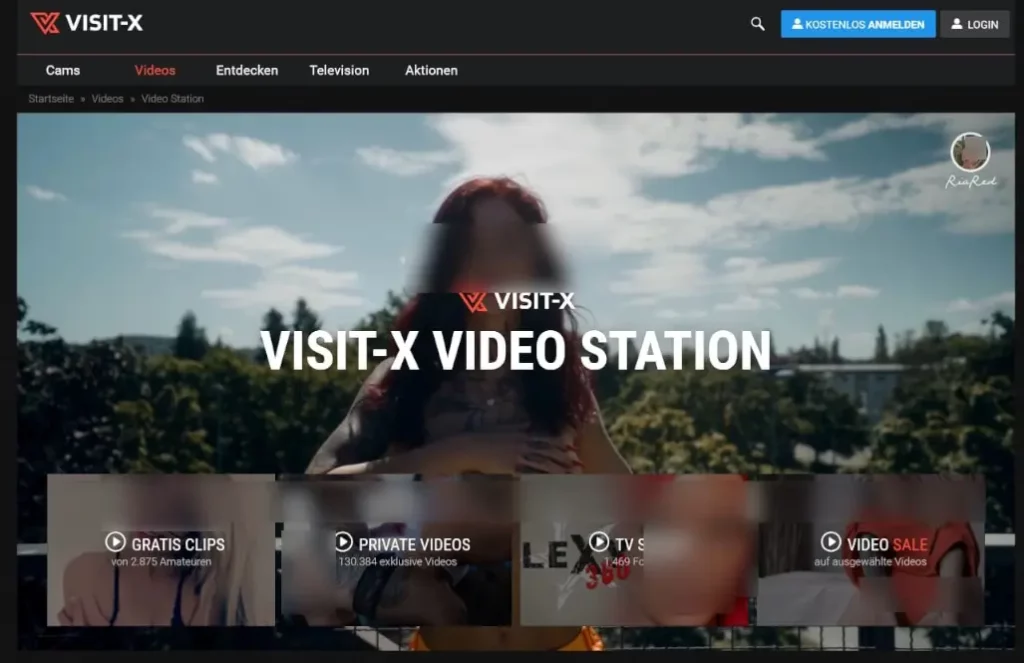Click the KOSTENLOS ANMELDEN button
1024x663 pixels.
click(858, 24)
